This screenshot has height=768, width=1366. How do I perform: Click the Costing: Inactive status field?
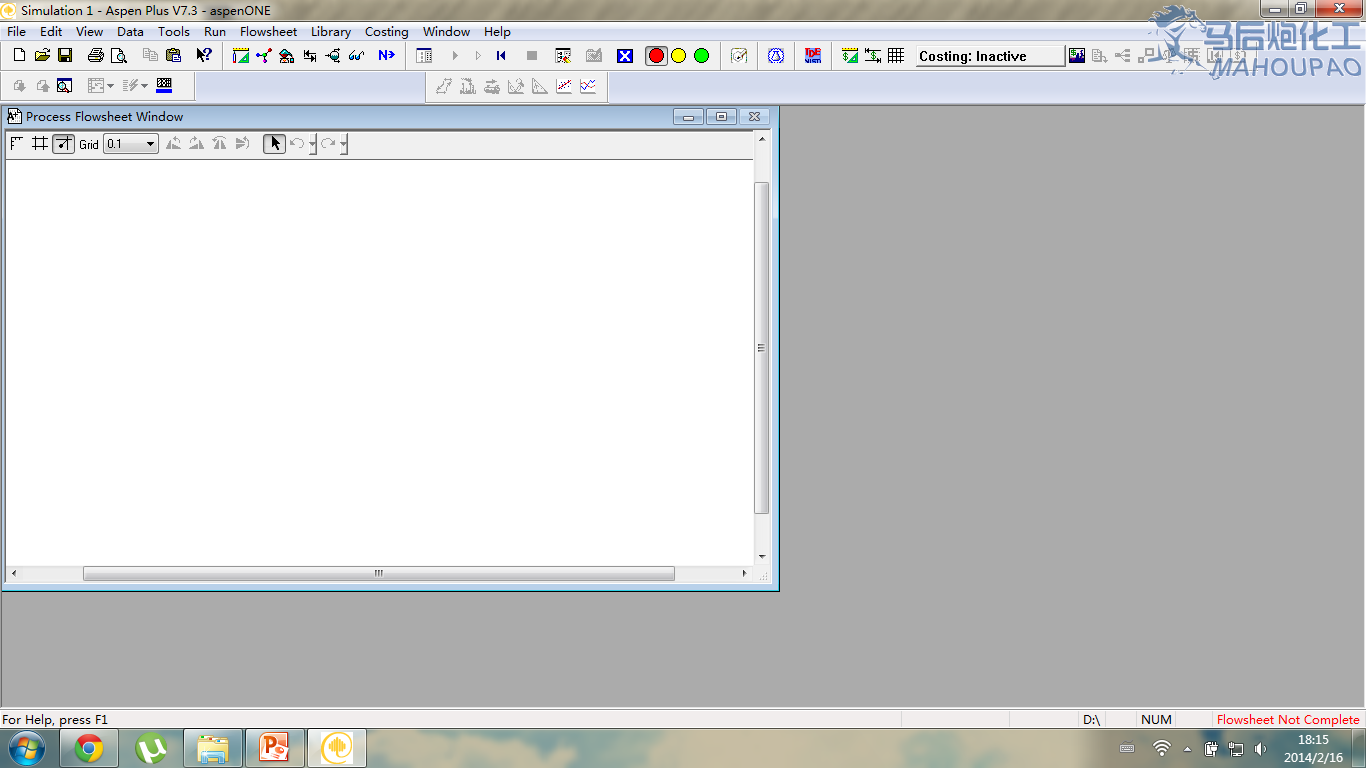click(990, 56)
